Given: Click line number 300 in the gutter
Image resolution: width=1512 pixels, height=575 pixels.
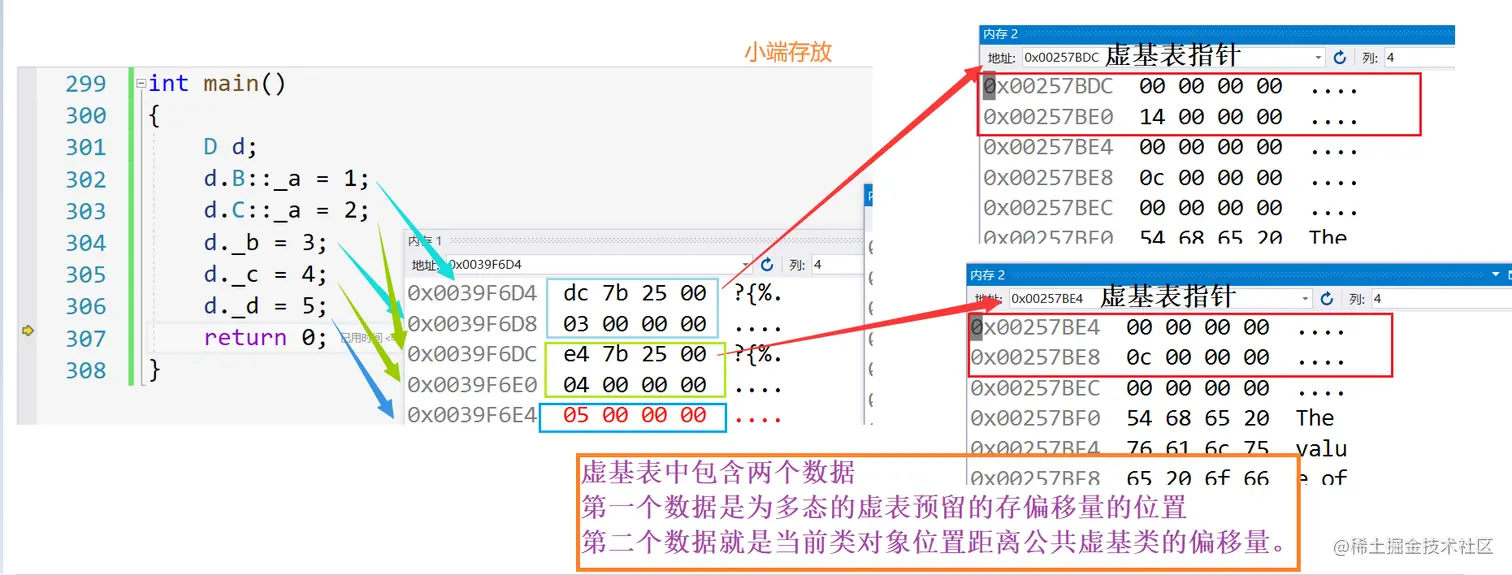Looking at the screenshot, I should click(86, 115).
